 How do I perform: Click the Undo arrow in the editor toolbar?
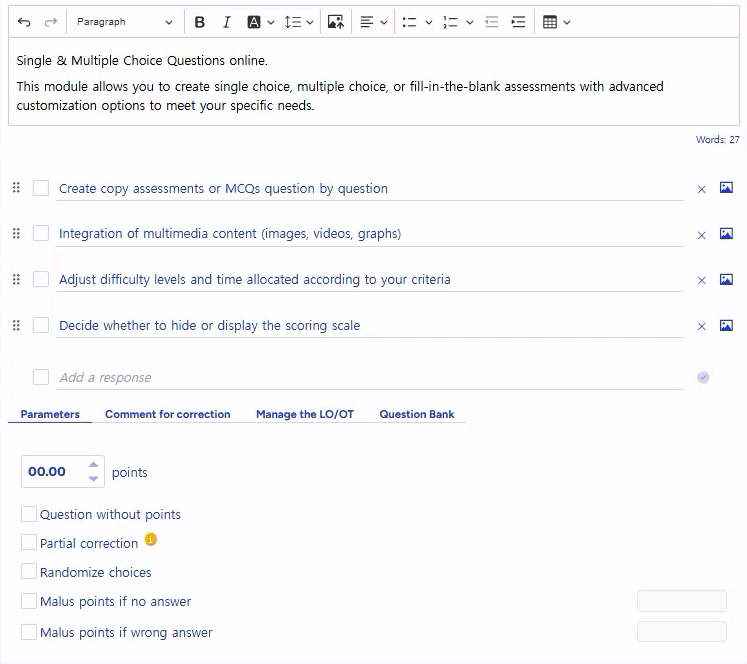tap(24, 22)
